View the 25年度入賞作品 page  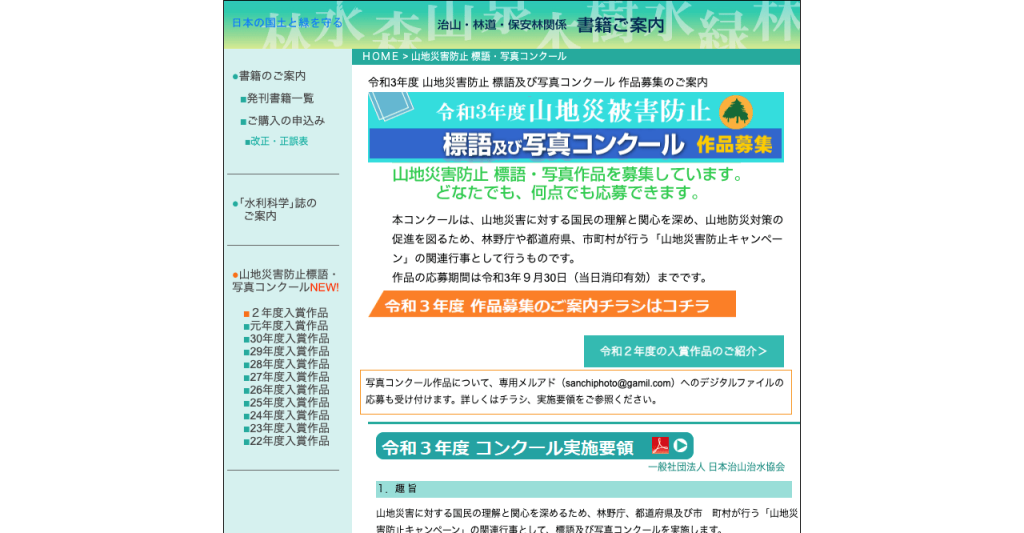click(289, 402)
